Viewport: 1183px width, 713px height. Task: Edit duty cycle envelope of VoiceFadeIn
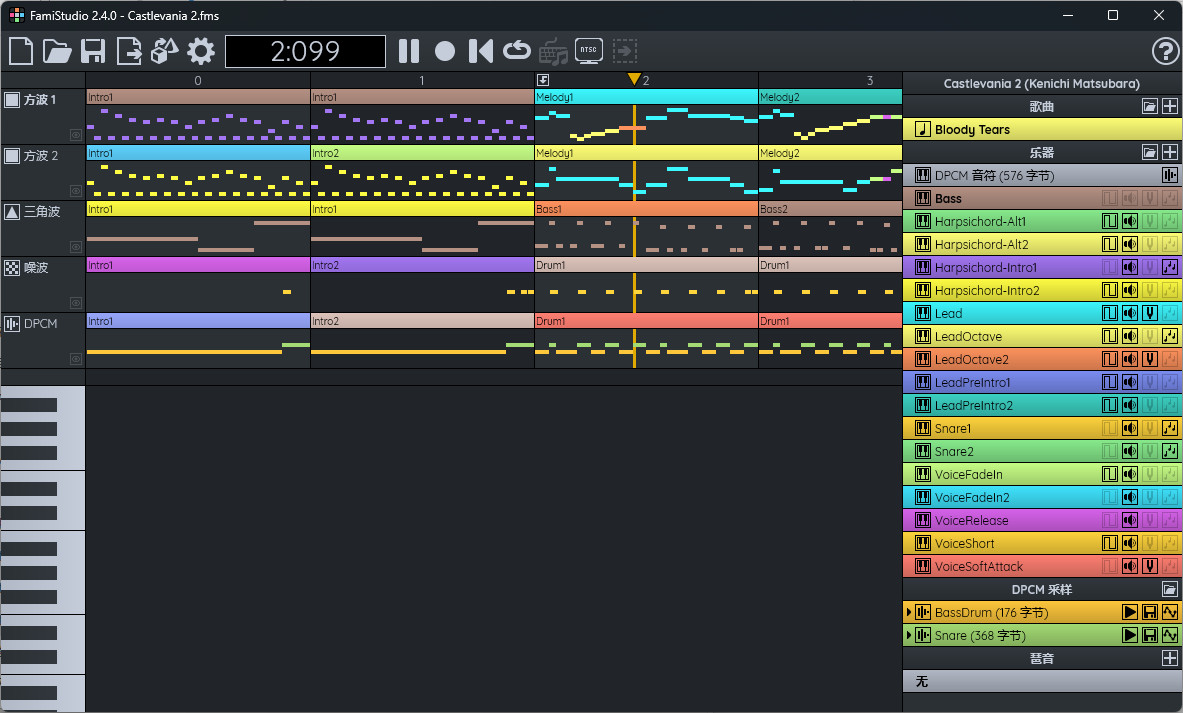(1109, 475)
